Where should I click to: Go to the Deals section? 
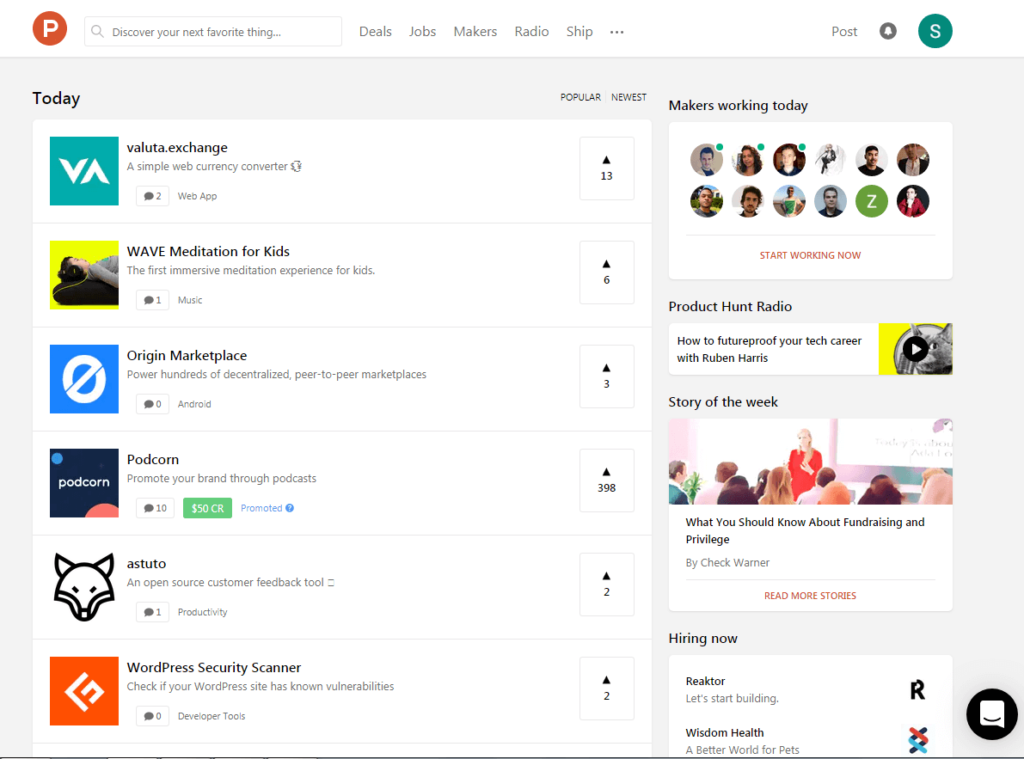[375, 31]
